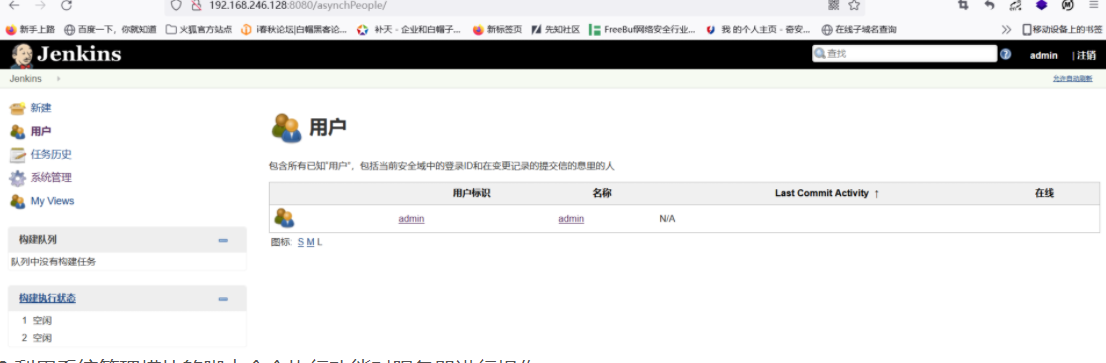The height and width of the screenshot is (363, 1106).
Task: Click the large 用户 heading icon
Action: point(287,128)
